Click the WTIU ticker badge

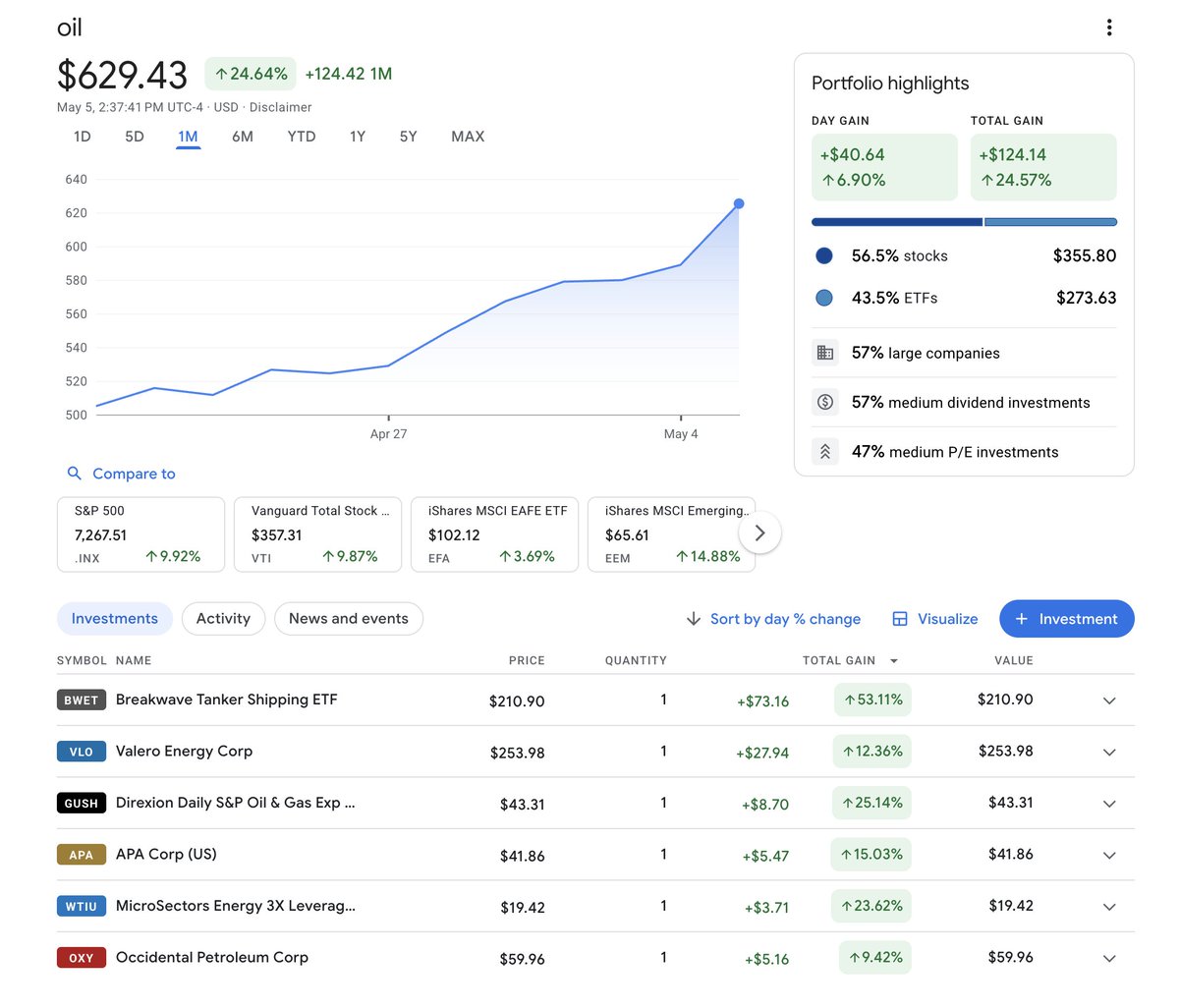point(82,907)
